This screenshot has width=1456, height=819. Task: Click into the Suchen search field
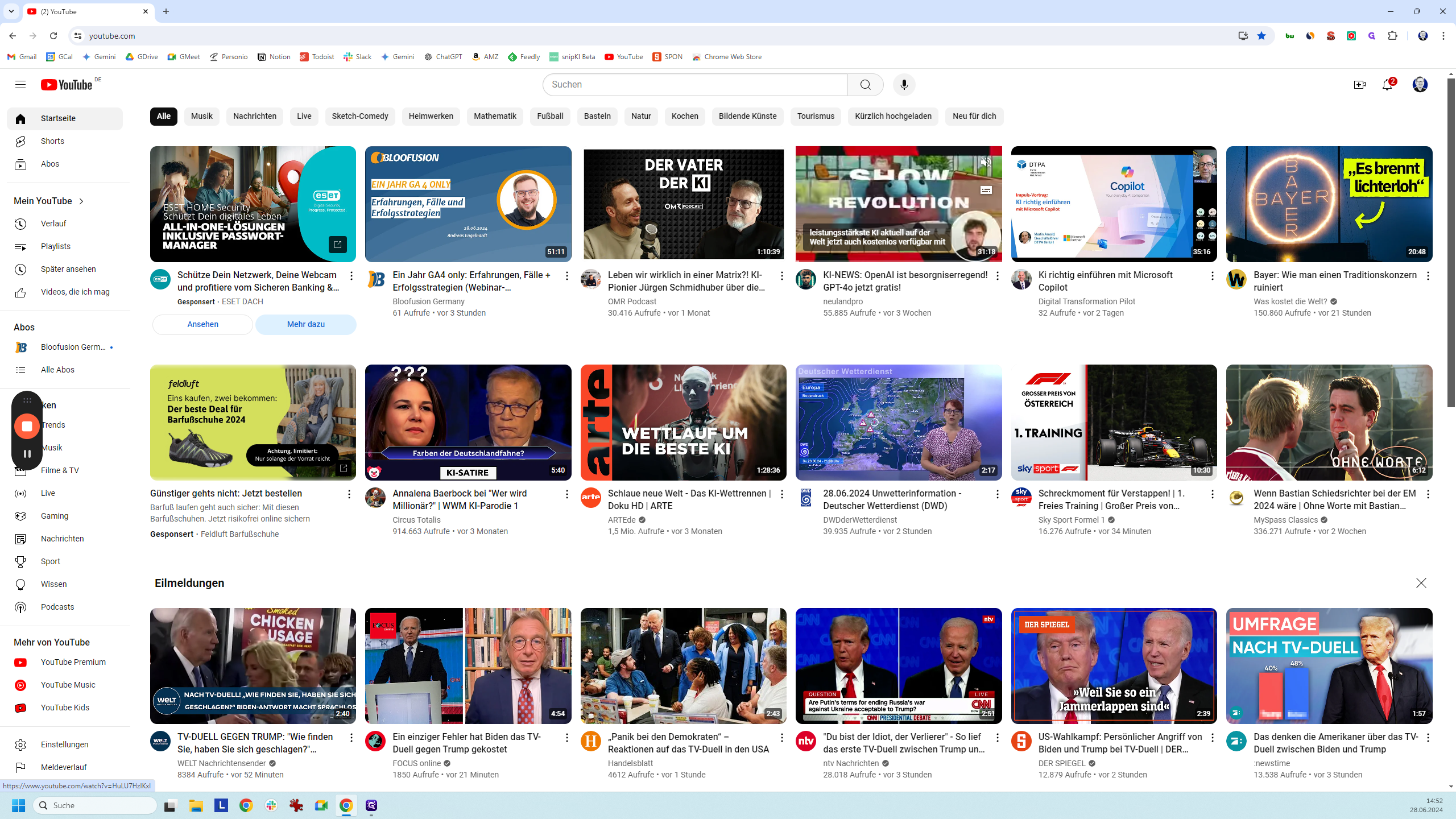695,85
